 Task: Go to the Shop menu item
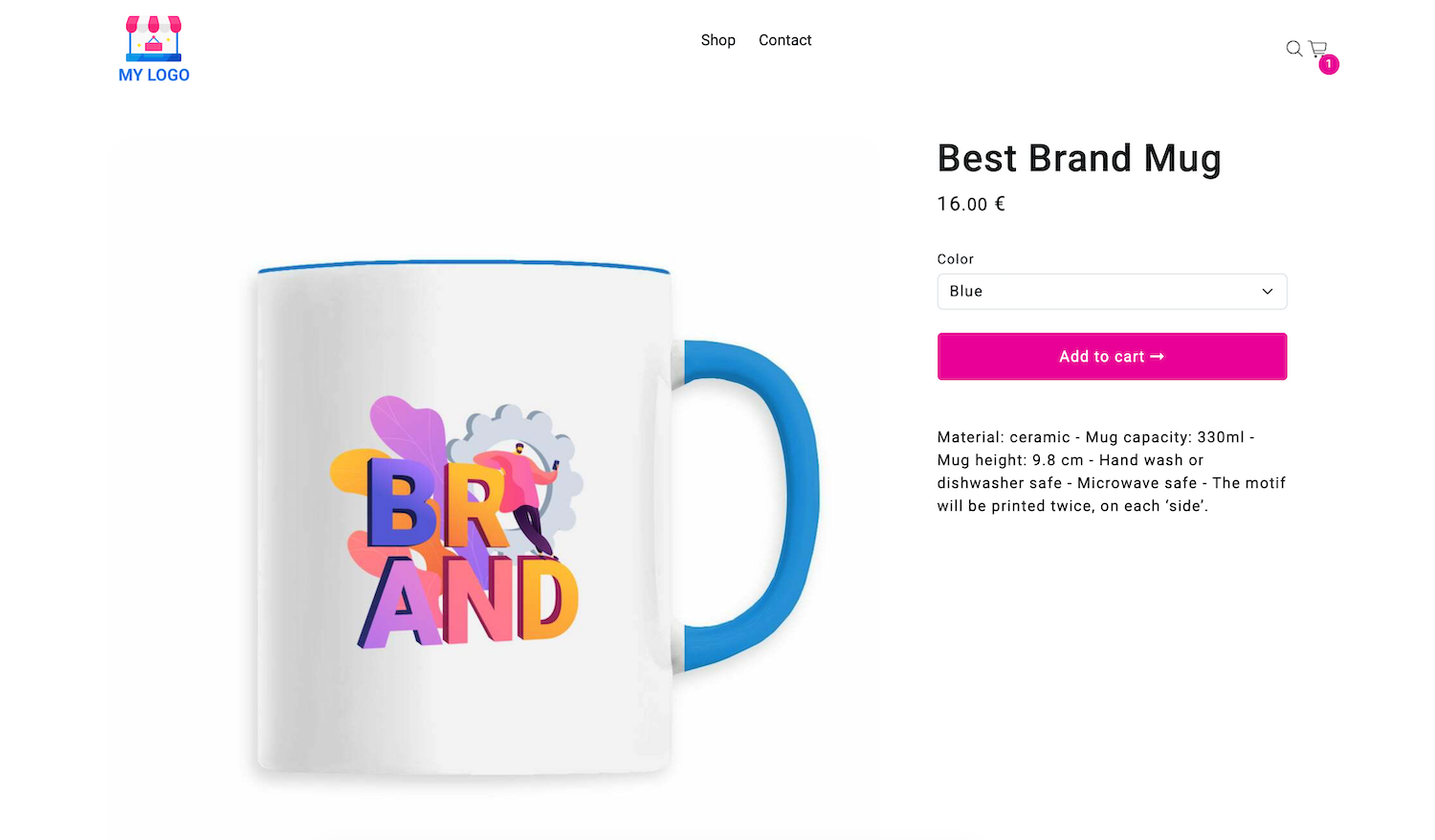click(717, 40)
